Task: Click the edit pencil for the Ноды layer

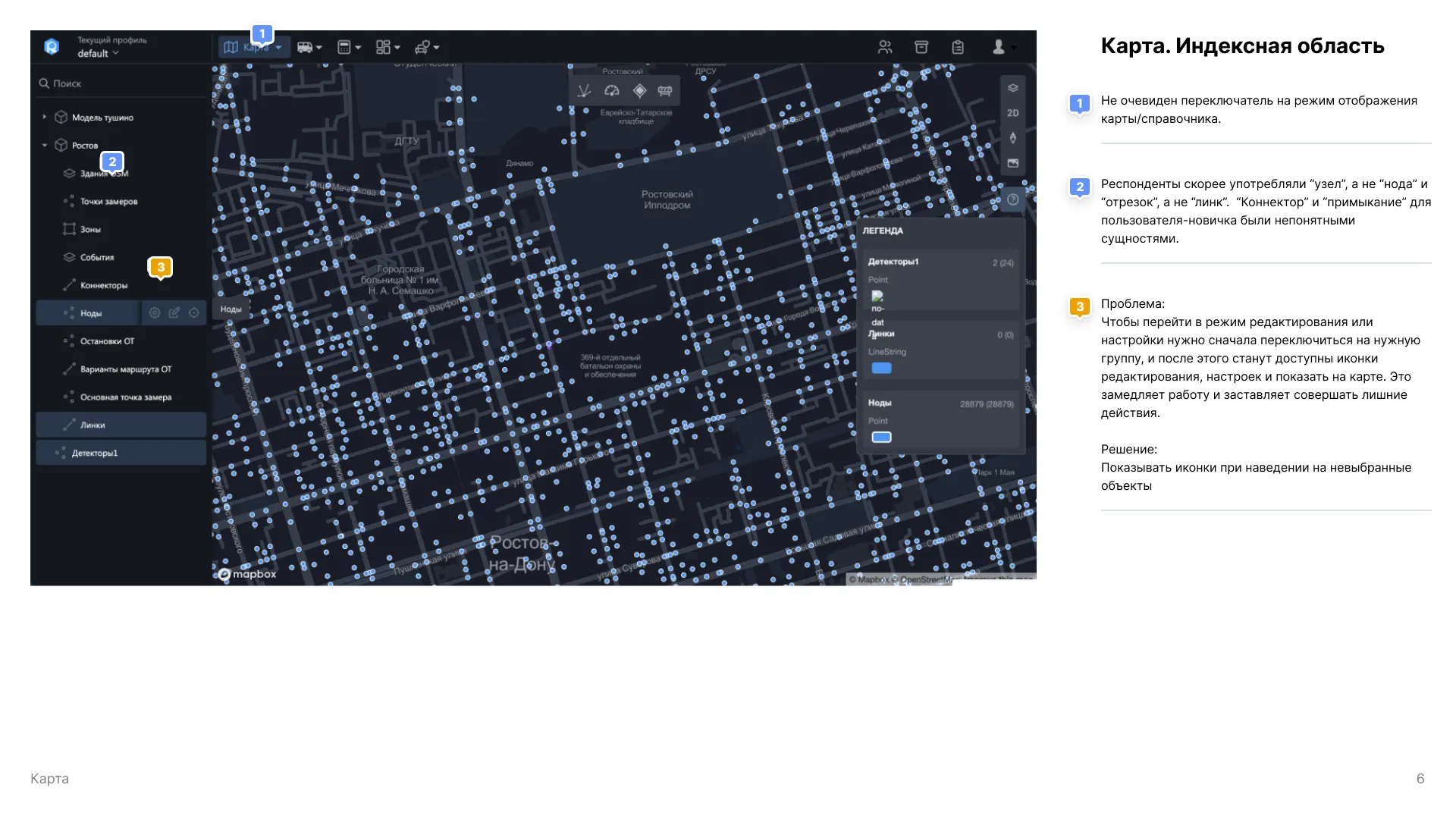Action: pyautogui.click(x=174, y=312)
